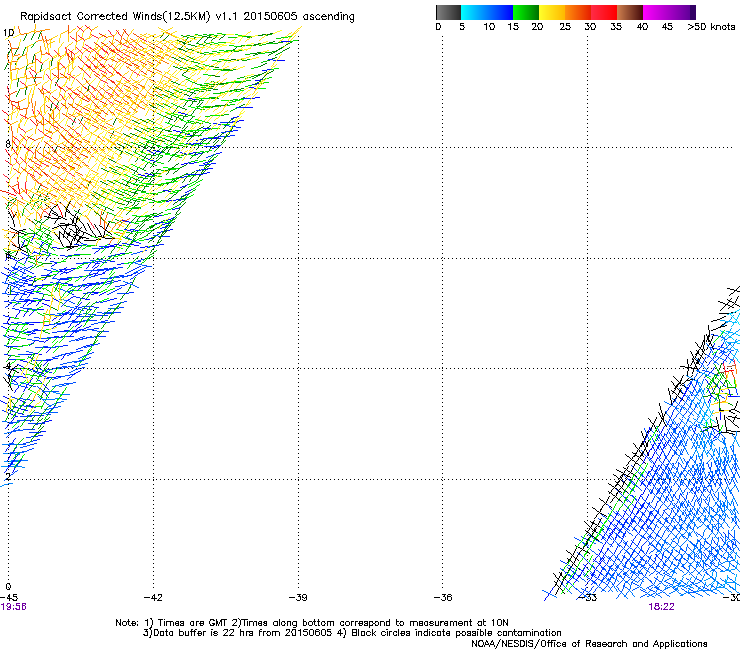Click the purple 19:56 swath time label

click(13, 607)
